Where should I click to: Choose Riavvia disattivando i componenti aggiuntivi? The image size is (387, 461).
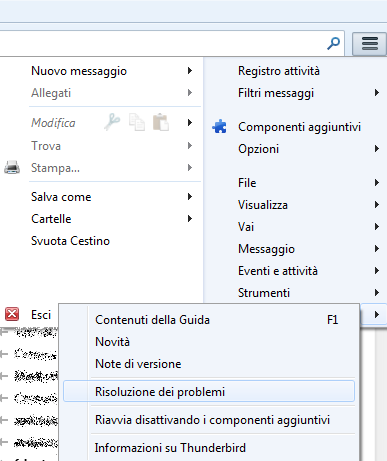pyautogui.click(x=212, y=420)
